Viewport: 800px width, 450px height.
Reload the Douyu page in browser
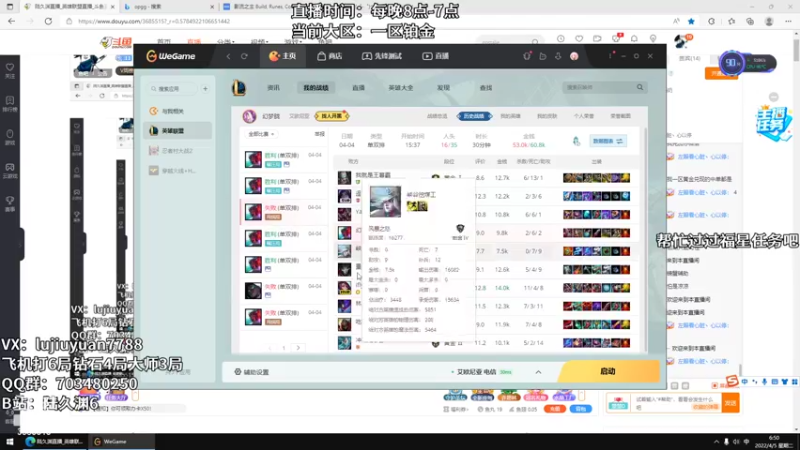(48, 21)
